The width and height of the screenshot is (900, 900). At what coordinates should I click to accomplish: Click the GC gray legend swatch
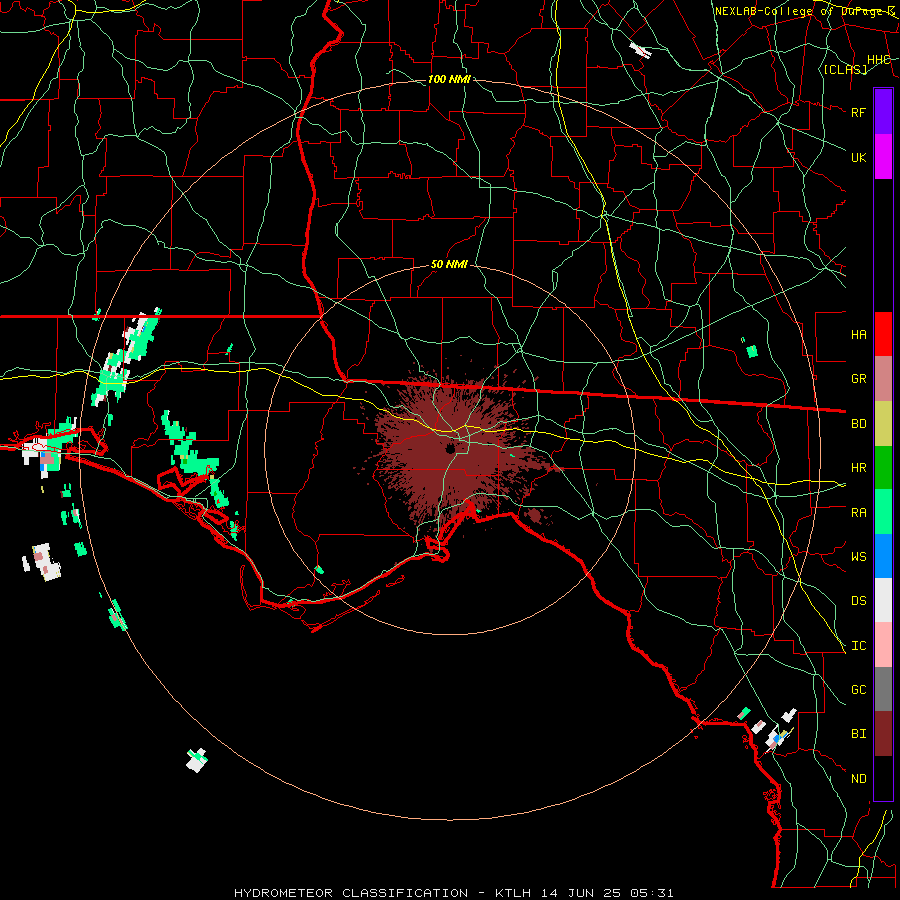click(883, 689)
